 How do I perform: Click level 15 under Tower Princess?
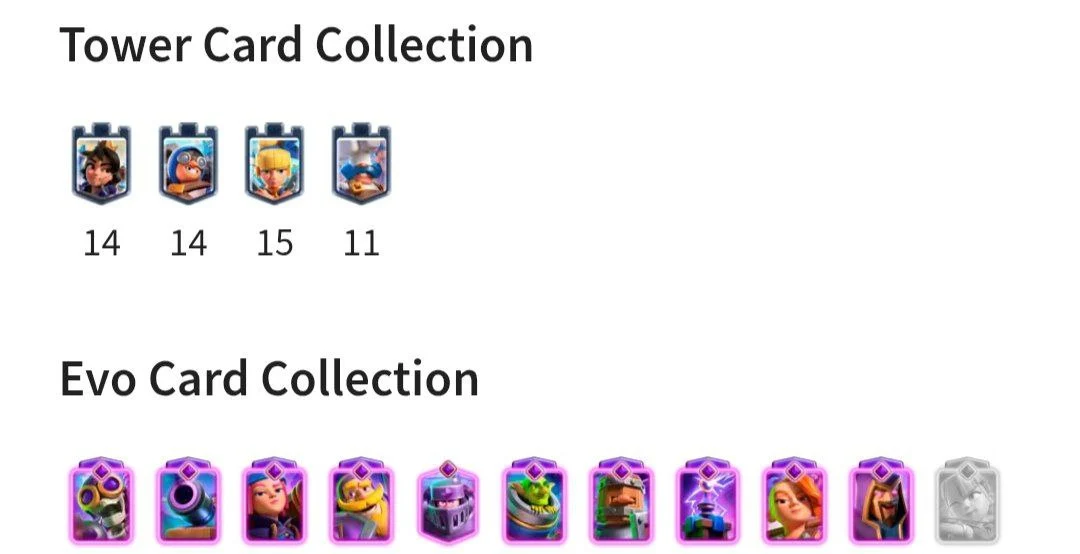(x=274, y=243)
